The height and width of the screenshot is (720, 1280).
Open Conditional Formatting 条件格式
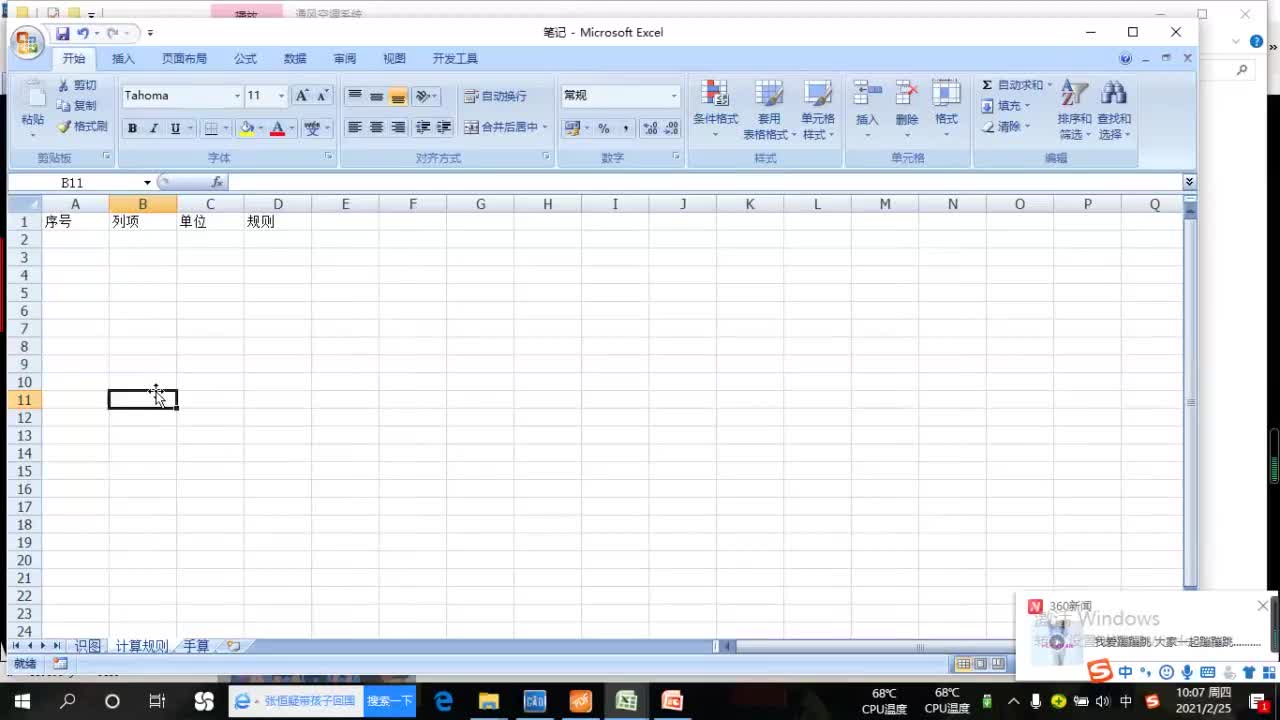(x=715, y=110)
